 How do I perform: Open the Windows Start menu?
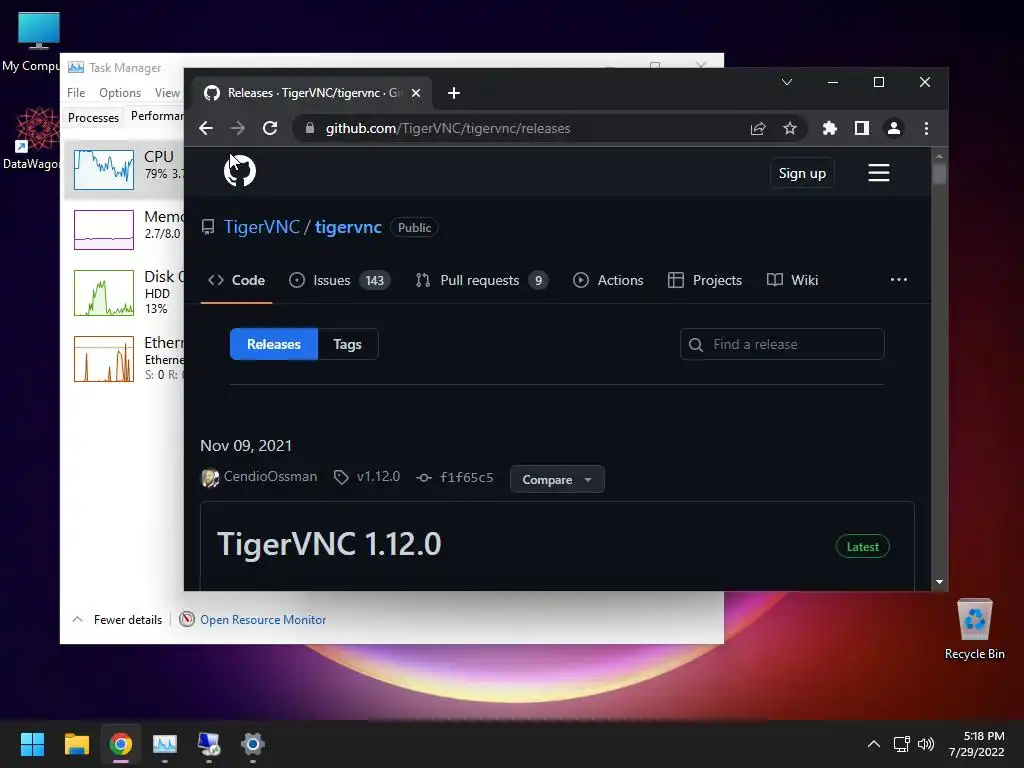click(32, 744)
